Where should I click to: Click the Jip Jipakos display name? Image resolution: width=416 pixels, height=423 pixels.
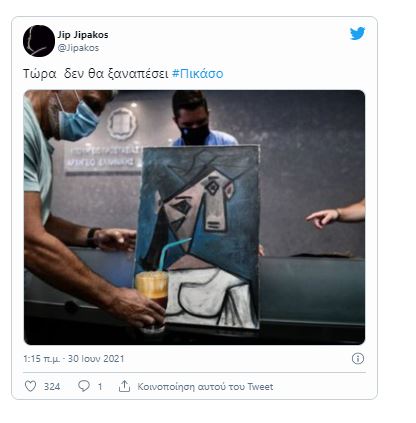[83, 35]
